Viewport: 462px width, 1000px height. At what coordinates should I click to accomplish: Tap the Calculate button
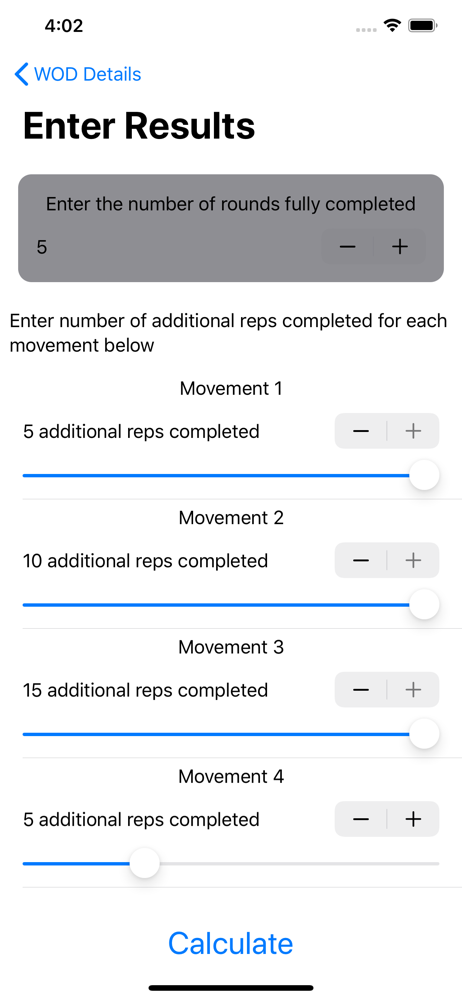(x=231, y=943)
